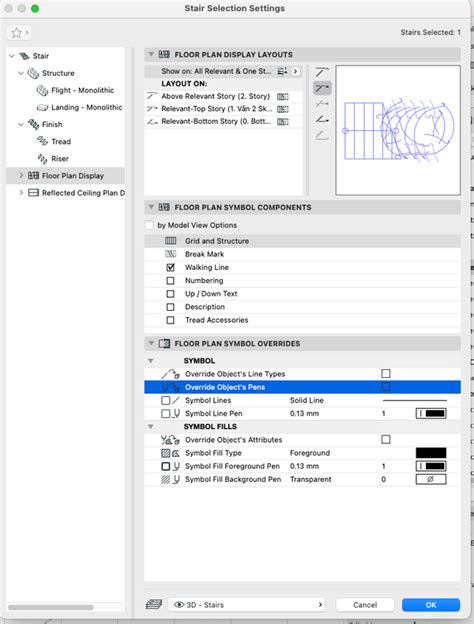Click the Favorites star icon
The image size is (474, 624).
(16, 33)
